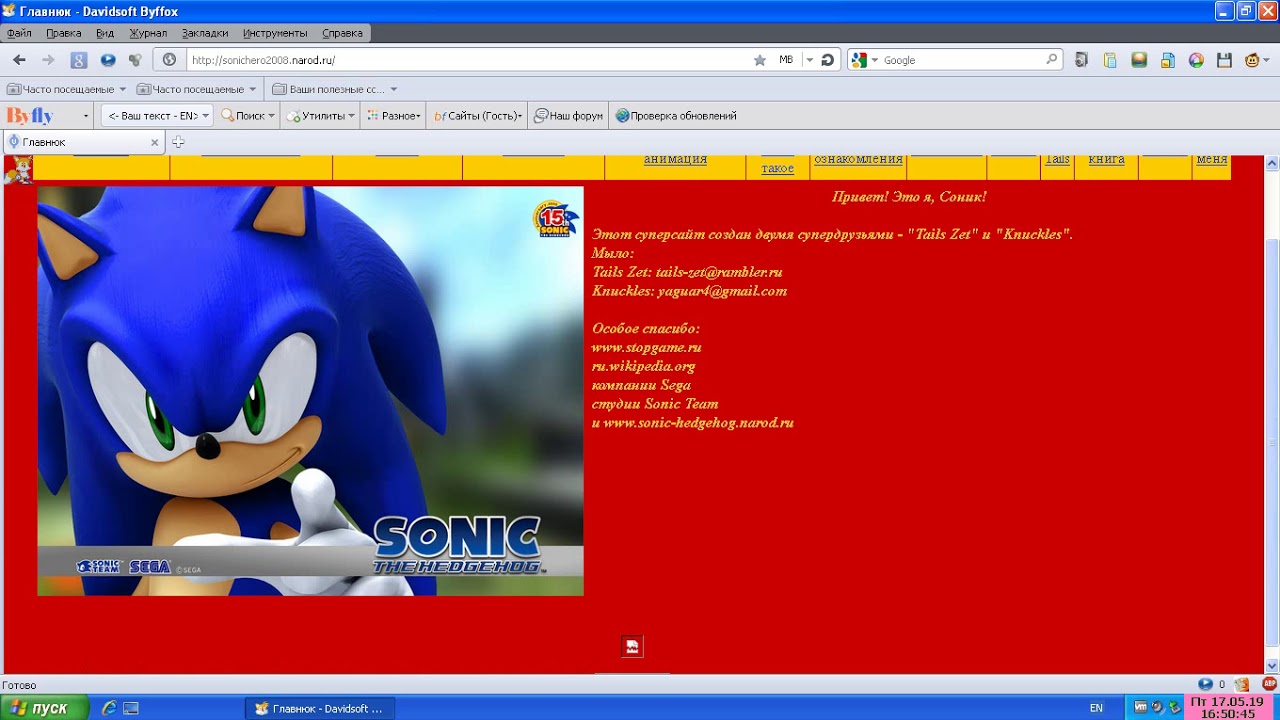1280x720 pixels.
Task: Click into the Google search field
Action: 962,60
